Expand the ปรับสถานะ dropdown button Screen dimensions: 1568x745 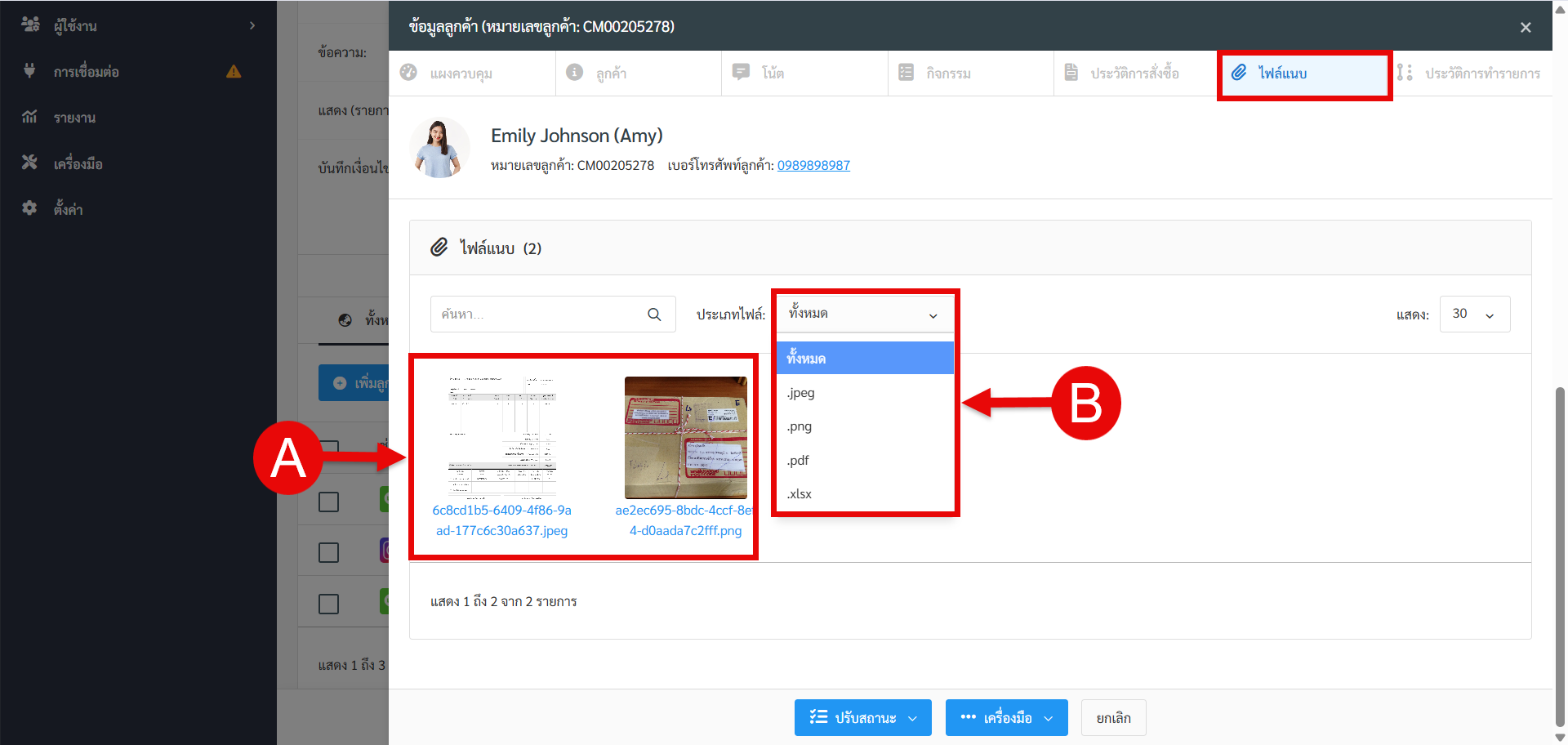click(x=862, y=718)
